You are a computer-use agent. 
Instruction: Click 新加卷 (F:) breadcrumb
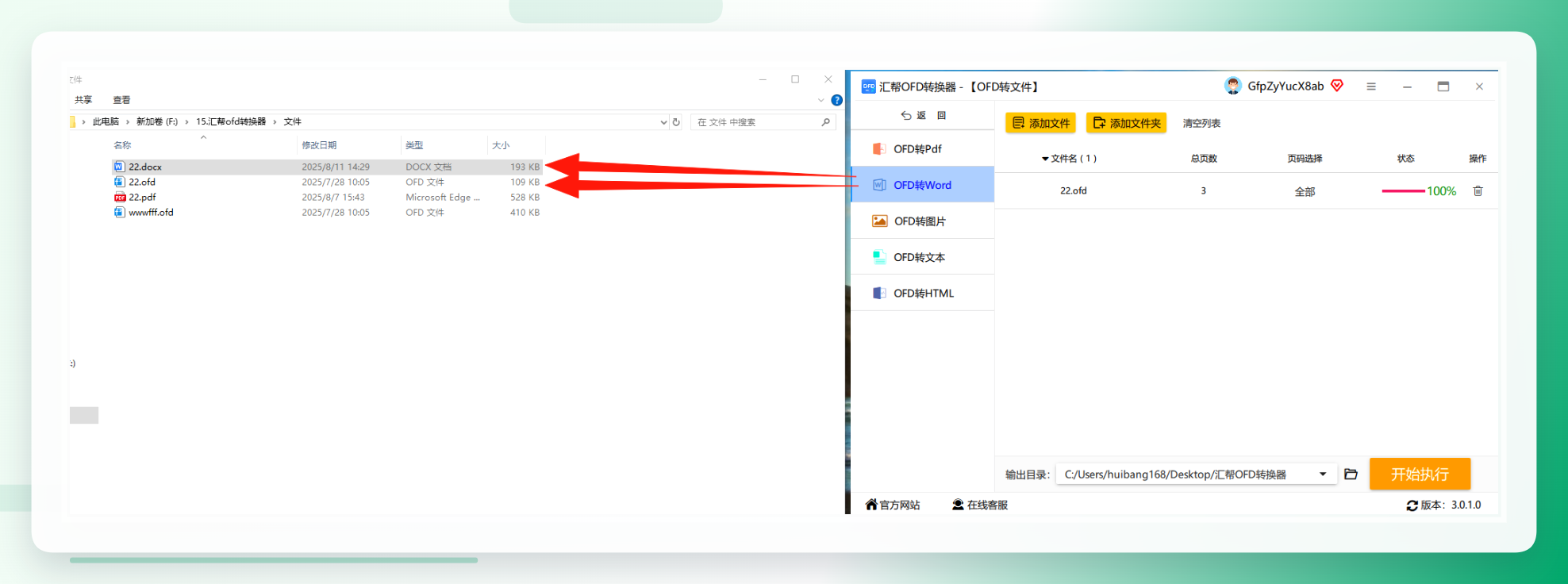tap(157, 121)
